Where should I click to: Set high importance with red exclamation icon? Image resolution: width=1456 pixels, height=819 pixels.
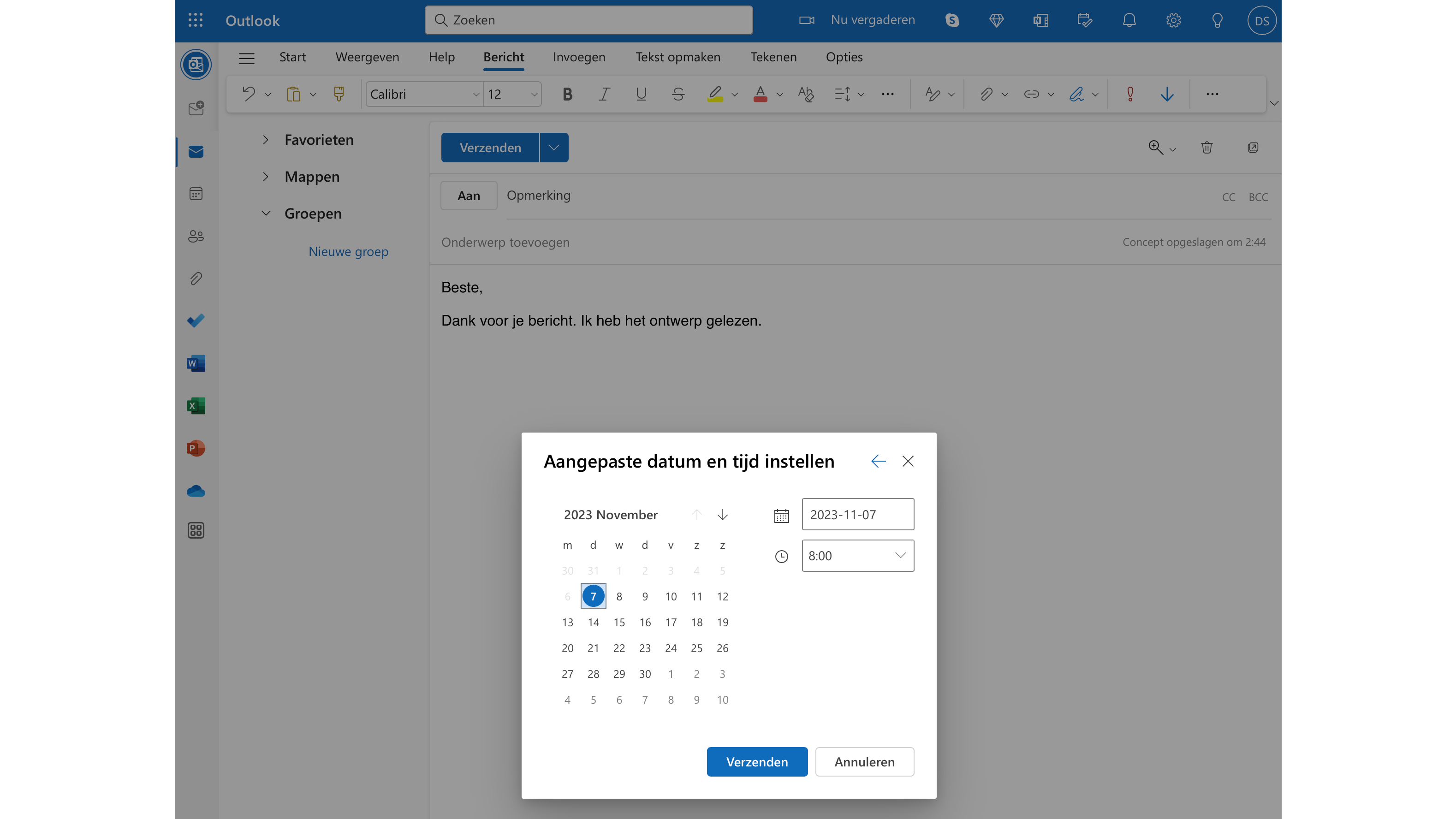(x=1130, y=95)
